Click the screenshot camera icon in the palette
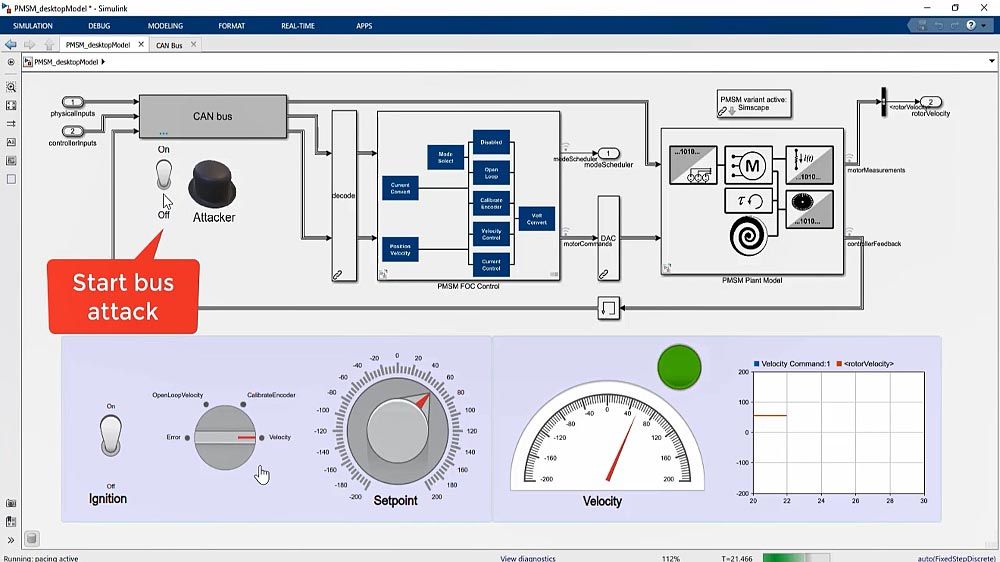Screen dimensions: 1000x562 pyautogui.click(x=11, y=502)
